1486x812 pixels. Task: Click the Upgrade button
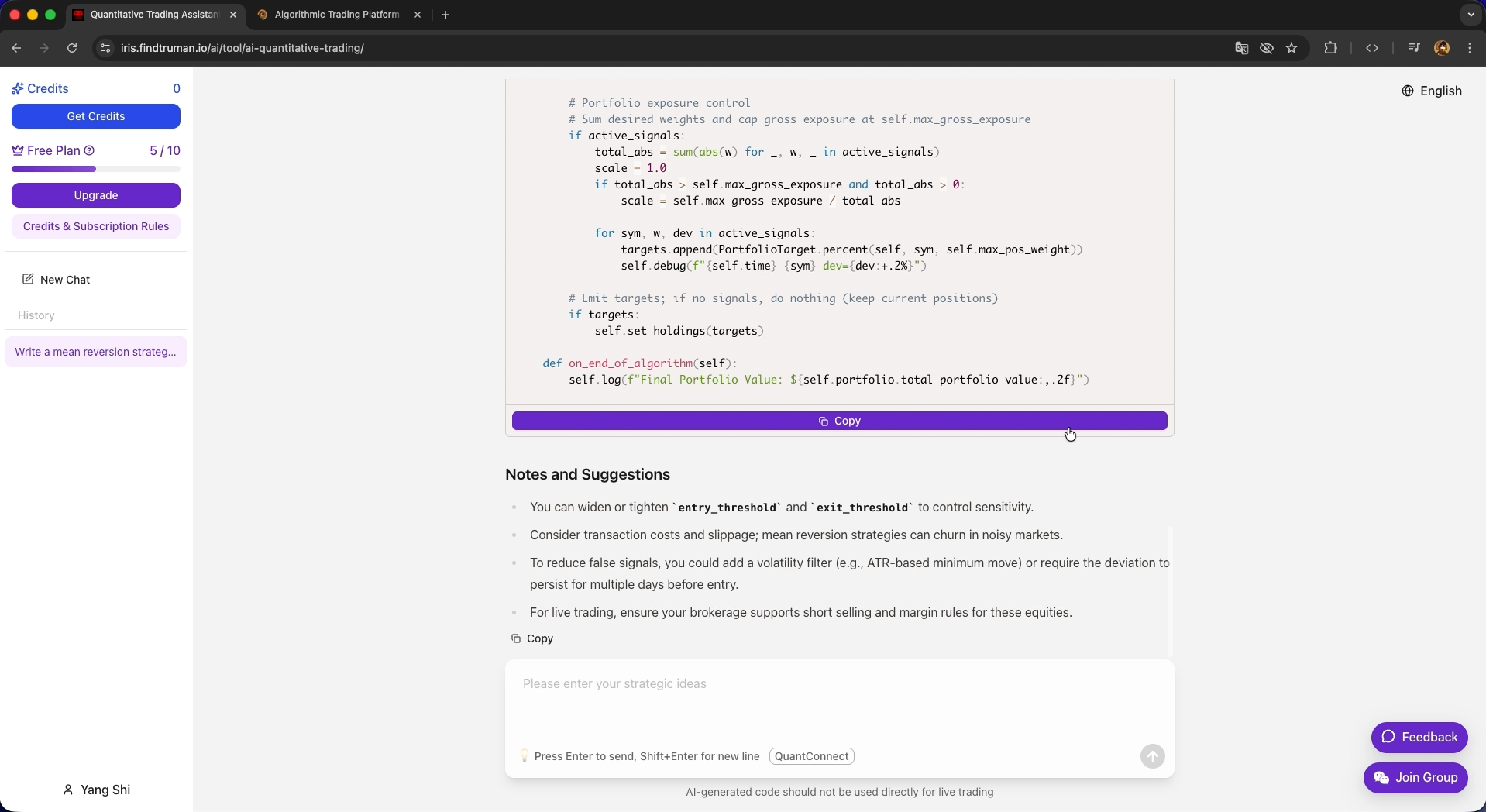coord(96,195)
